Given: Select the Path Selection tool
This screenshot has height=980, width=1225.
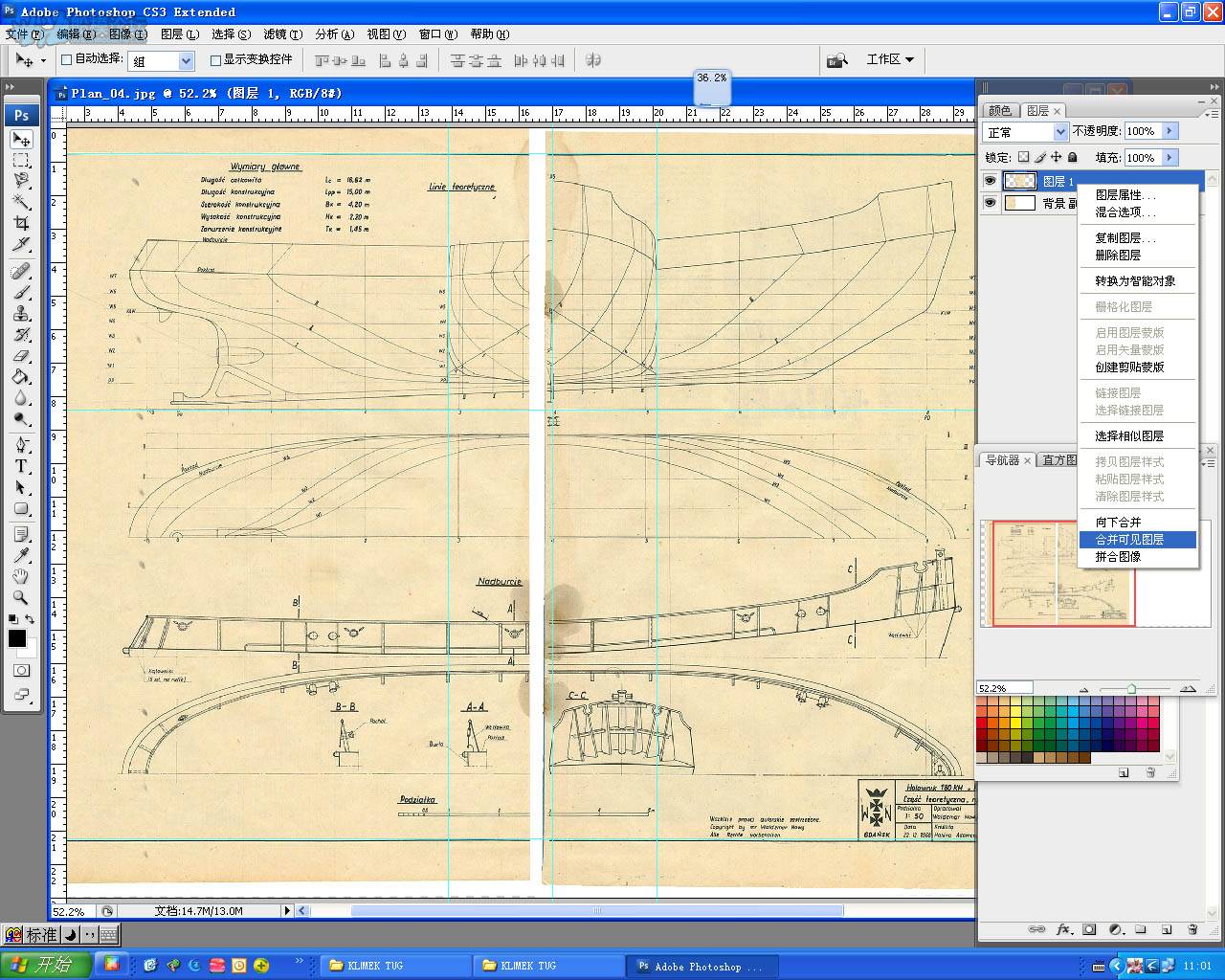Looking at the screenshot, I should pyautogui.click(x=21, y=488).
